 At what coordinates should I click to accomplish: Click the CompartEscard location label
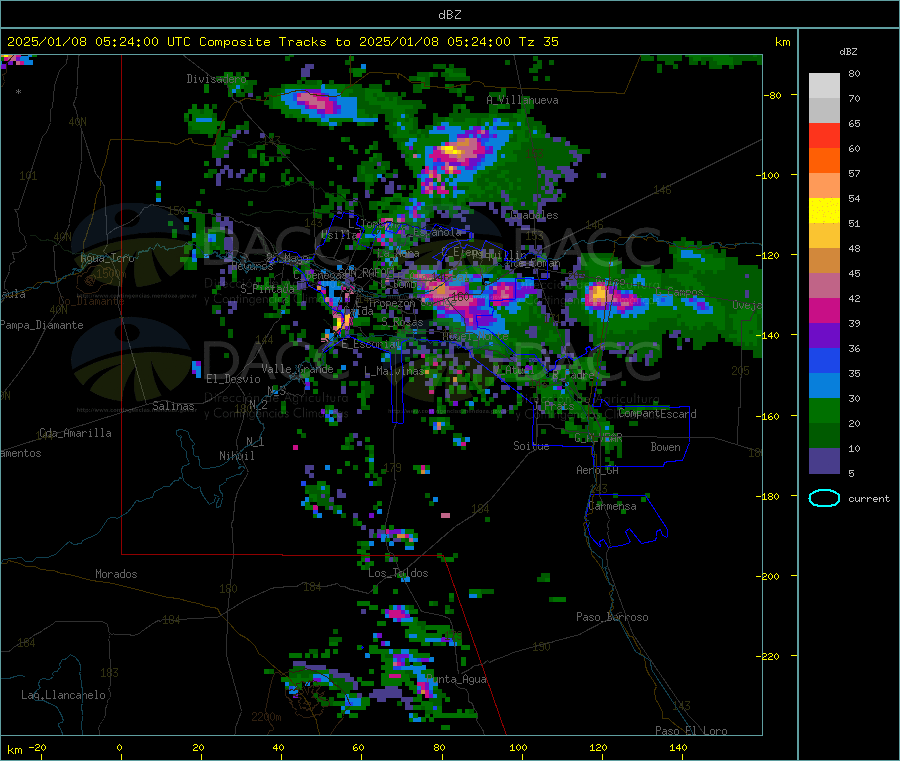click(658, 414)
